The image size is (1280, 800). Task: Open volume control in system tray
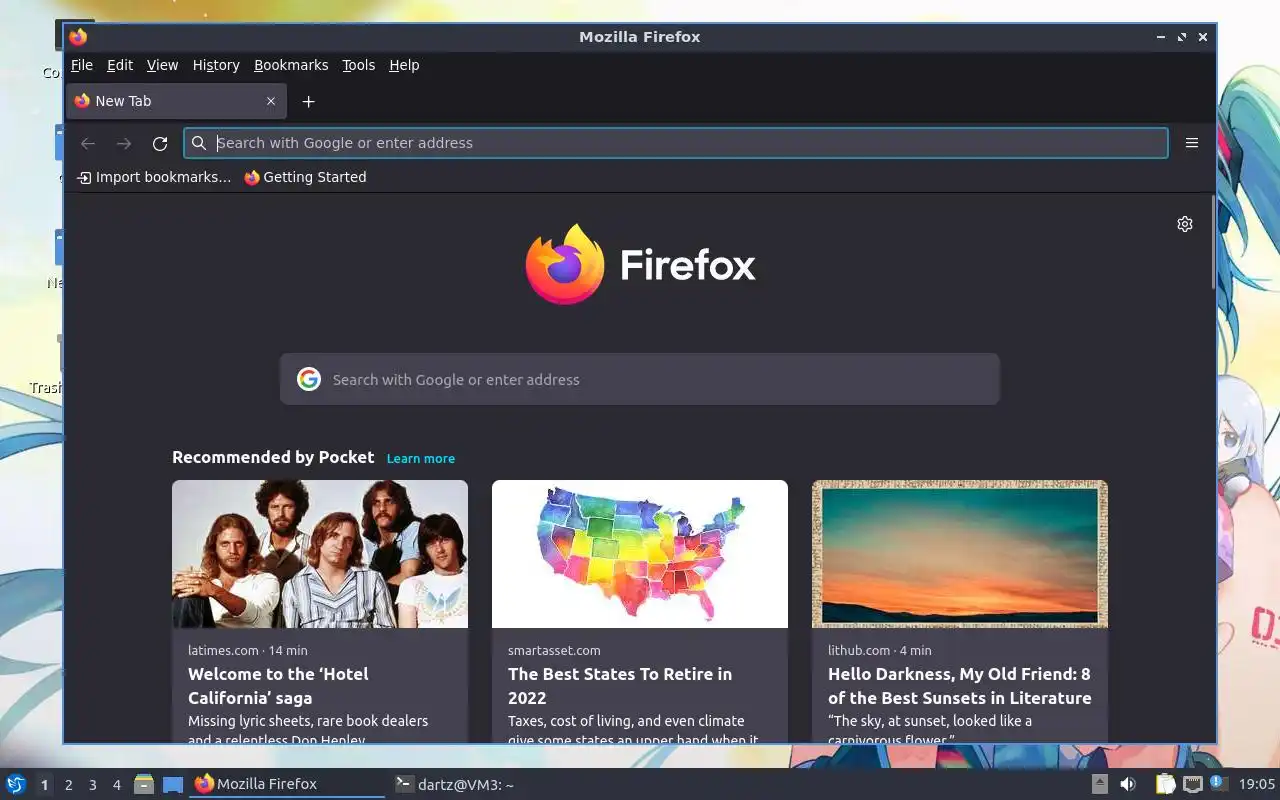[1128, 784]
